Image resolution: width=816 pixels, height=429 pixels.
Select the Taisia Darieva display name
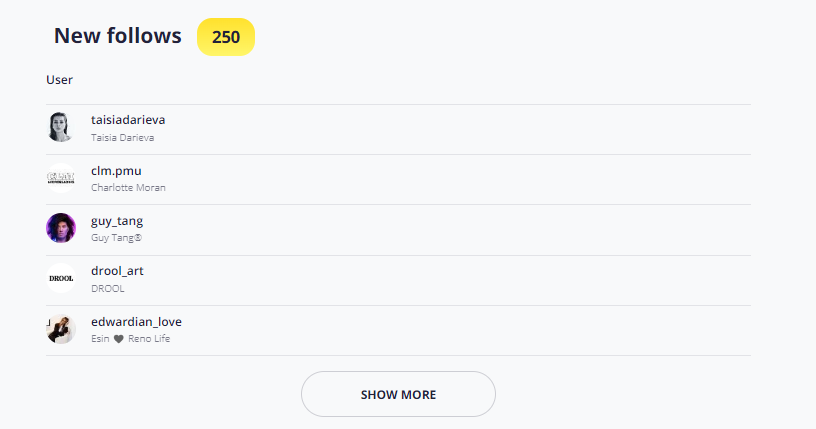pos(122,137)
